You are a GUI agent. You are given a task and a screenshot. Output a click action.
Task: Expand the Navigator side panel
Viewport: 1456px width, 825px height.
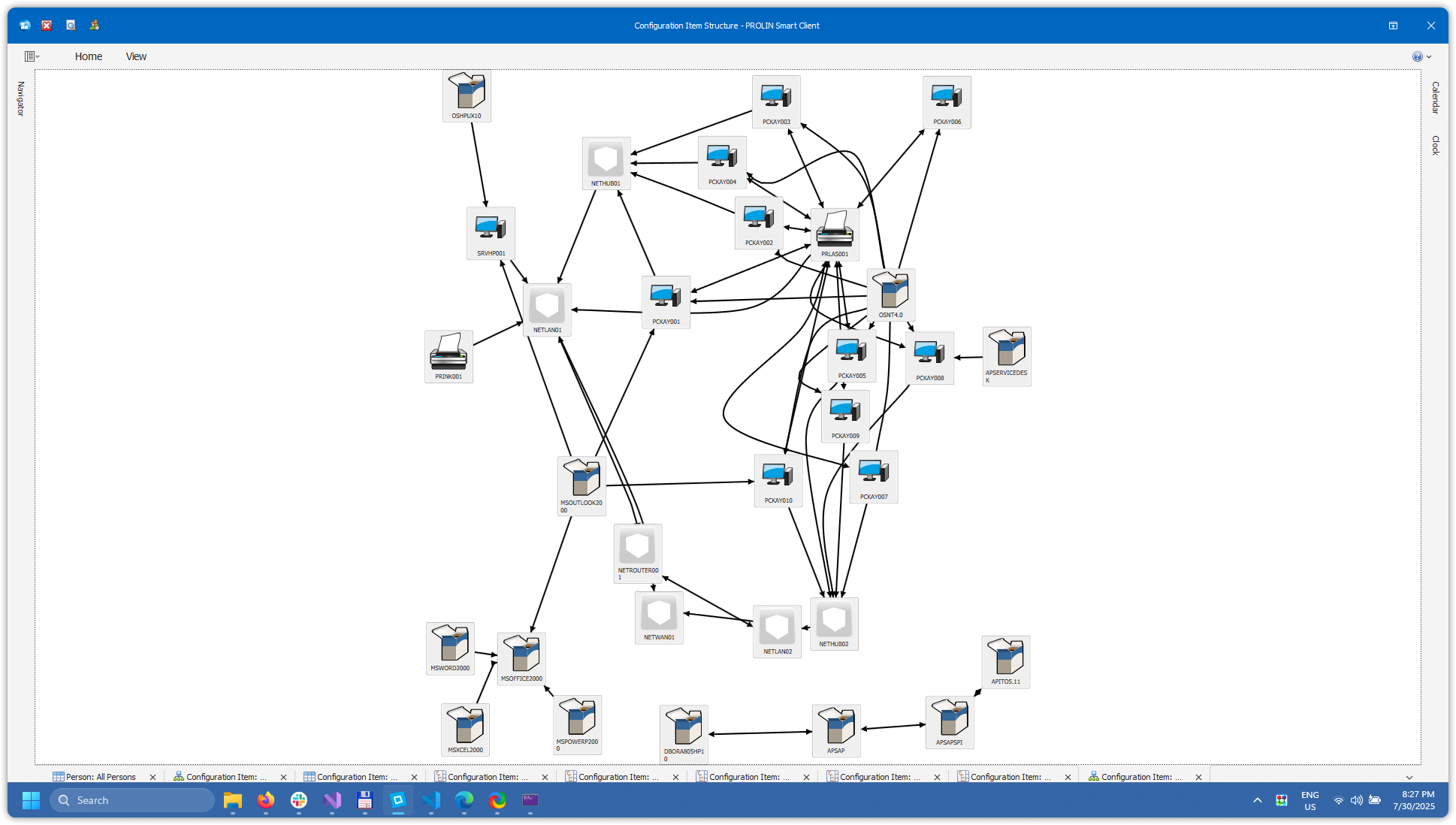pos(21,98)
